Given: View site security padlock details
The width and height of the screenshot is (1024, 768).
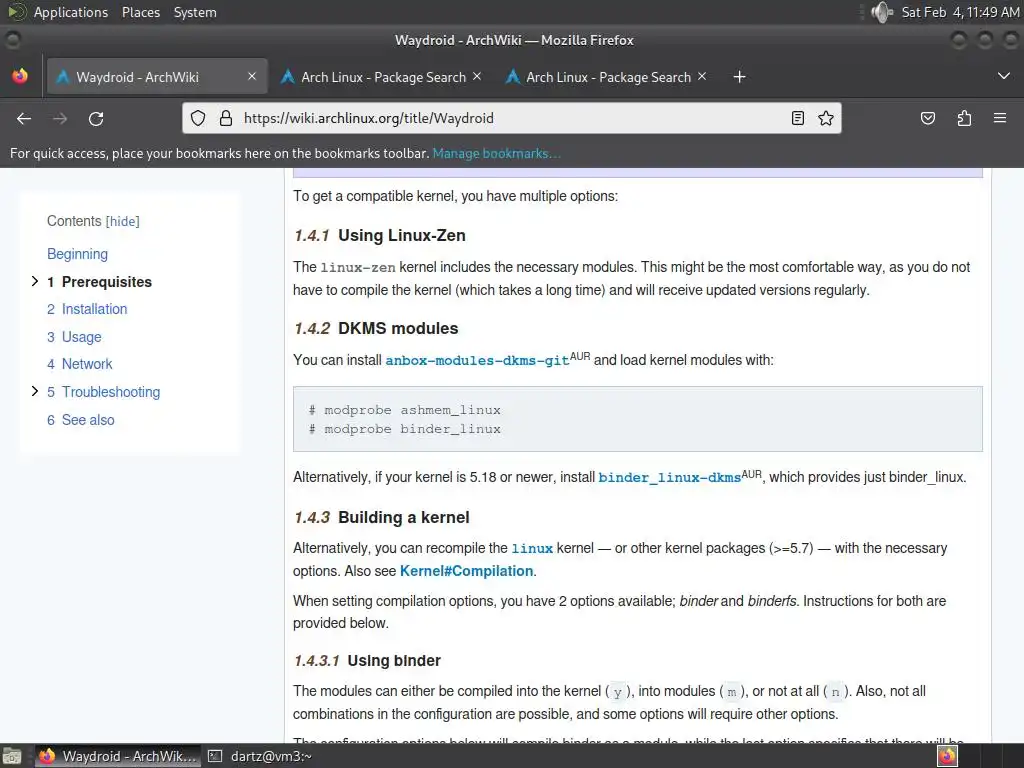Looking at the screenshot, I should 226,118.
